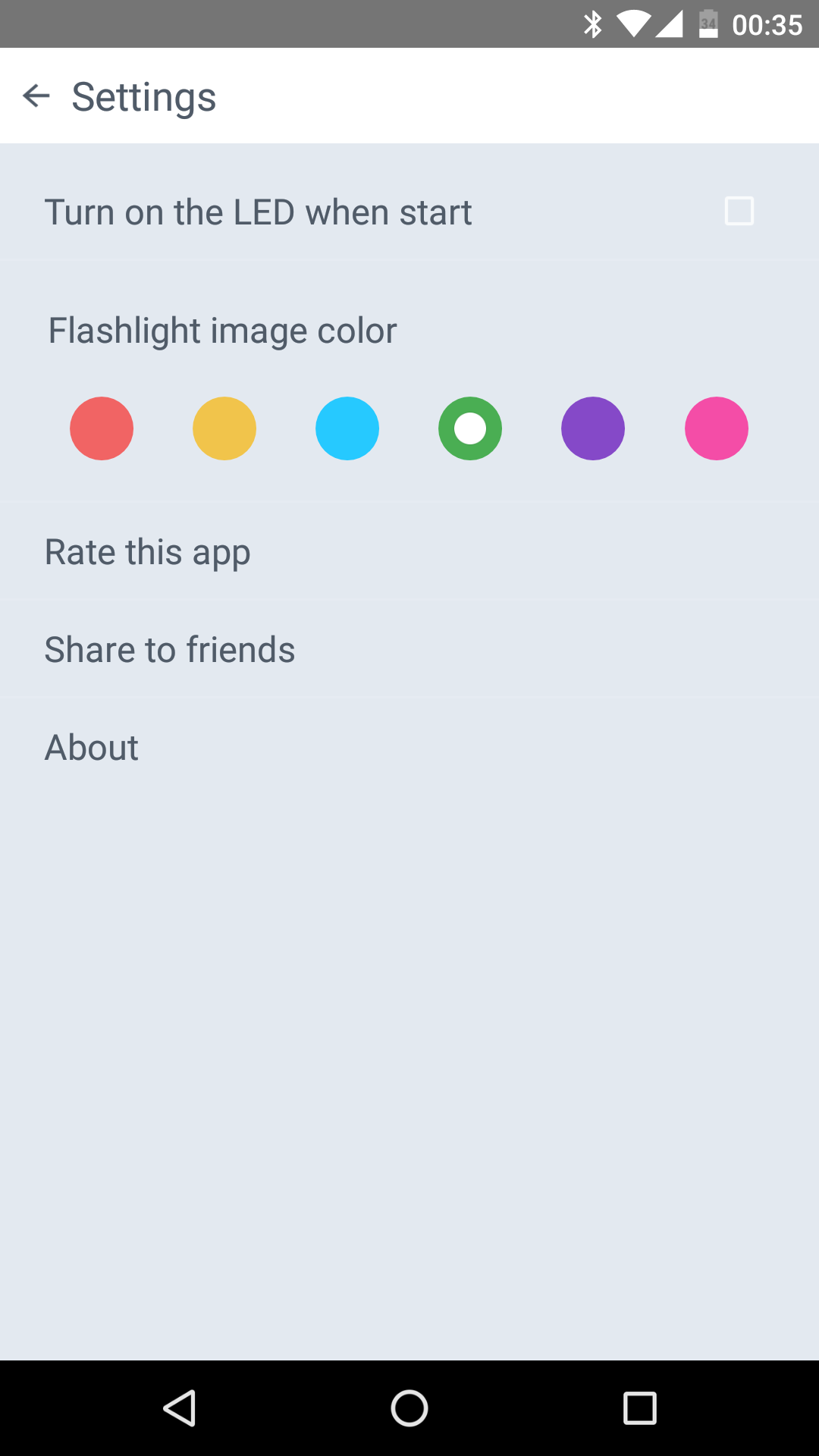This screenshot has height=1456, width=819.
Task: Enable the LED on start checkbox
Action: coord(739,212)
